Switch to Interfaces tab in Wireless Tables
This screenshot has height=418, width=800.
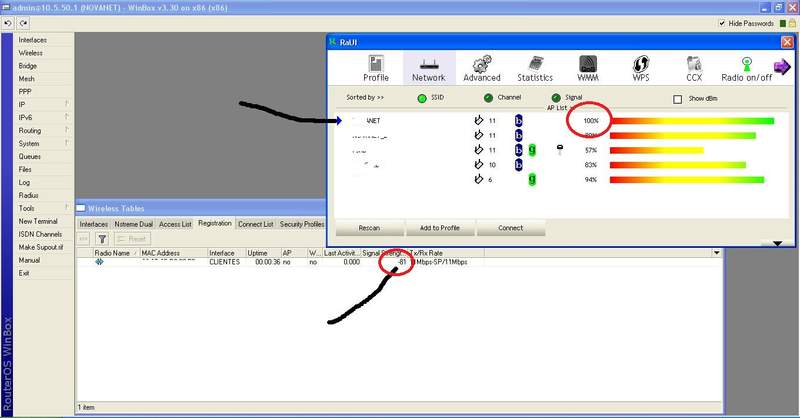point(94,224)
